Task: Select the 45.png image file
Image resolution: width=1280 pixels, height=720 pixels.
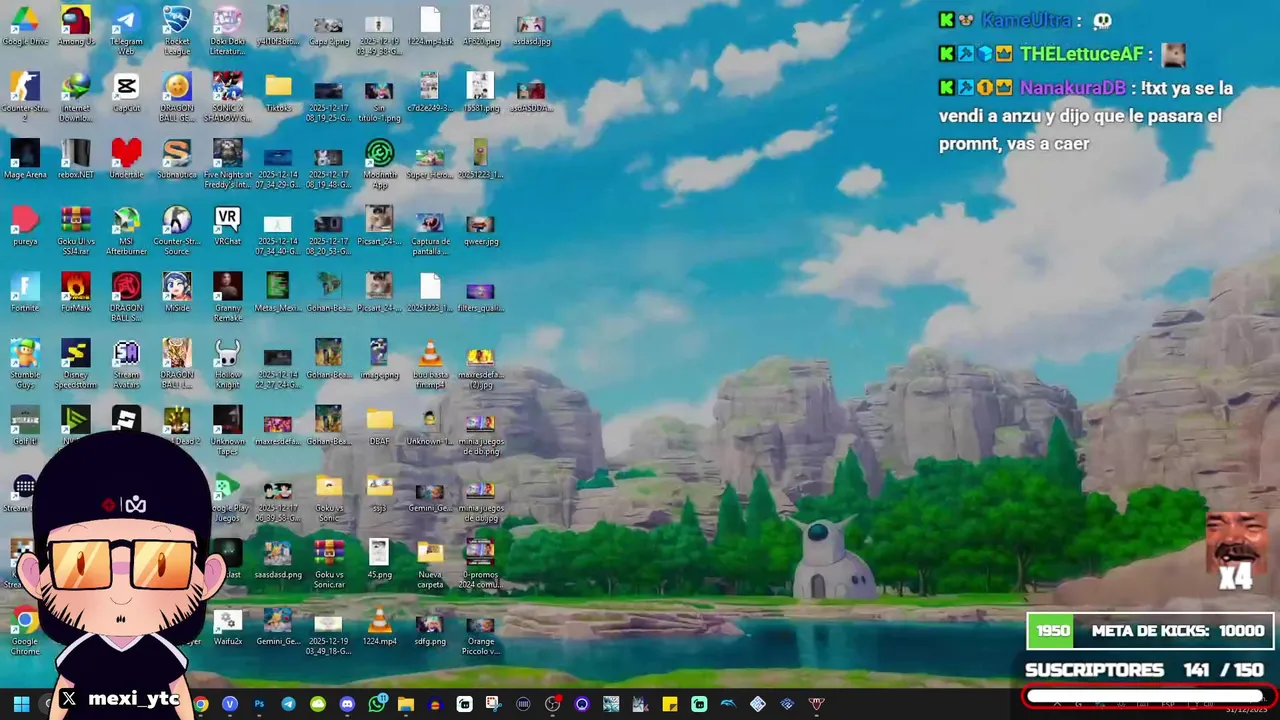Action: coord(379,559)
